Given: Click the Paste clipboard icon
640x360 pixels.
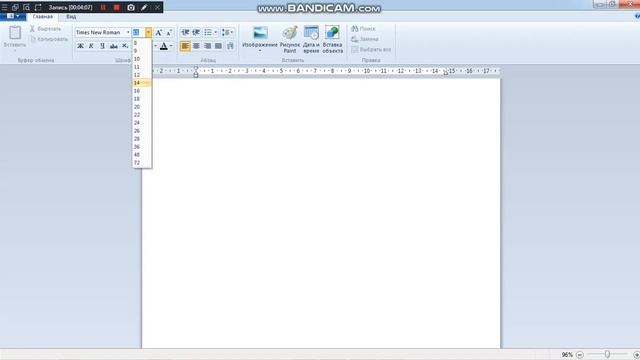Looking at the screenshot, I should coord(15,32).
